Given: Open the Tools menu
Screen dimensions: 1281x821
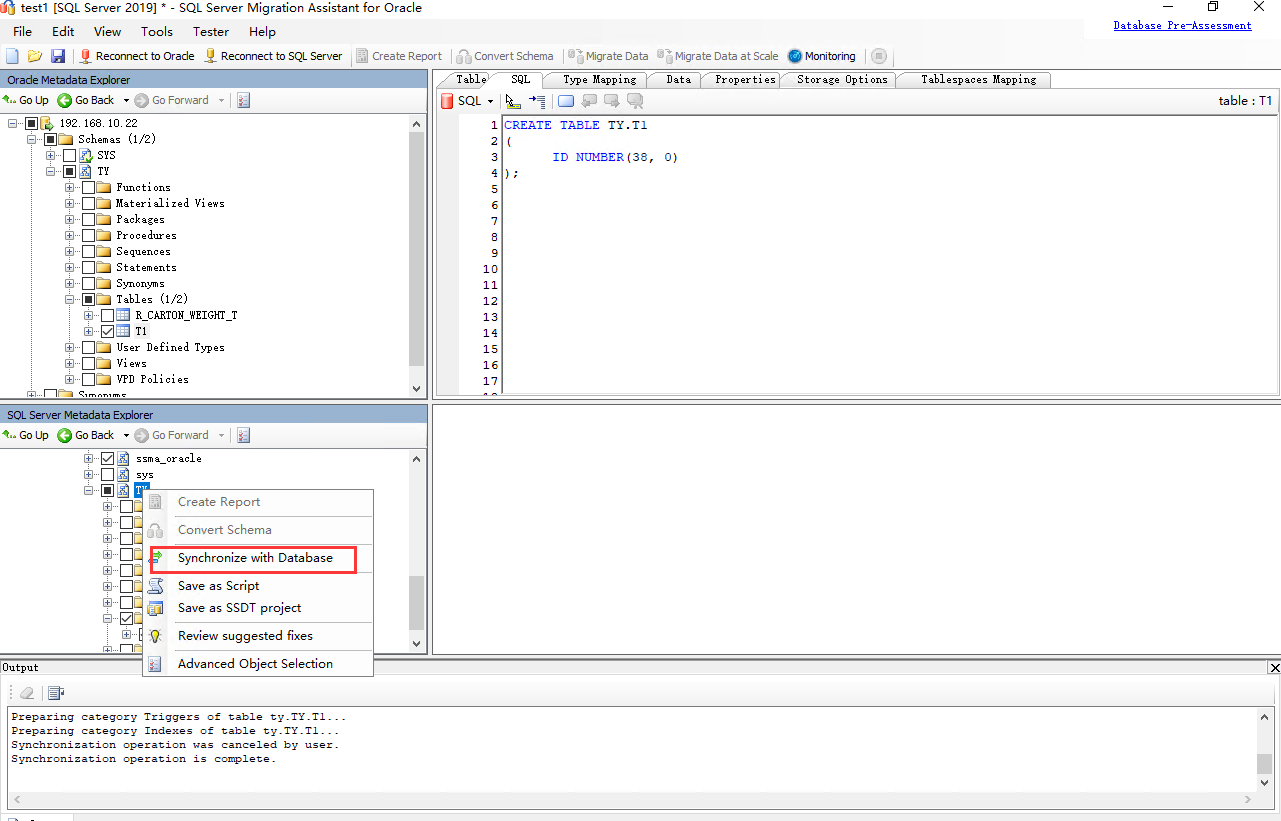Looking at the screenshot, I should tap(157, 32).
